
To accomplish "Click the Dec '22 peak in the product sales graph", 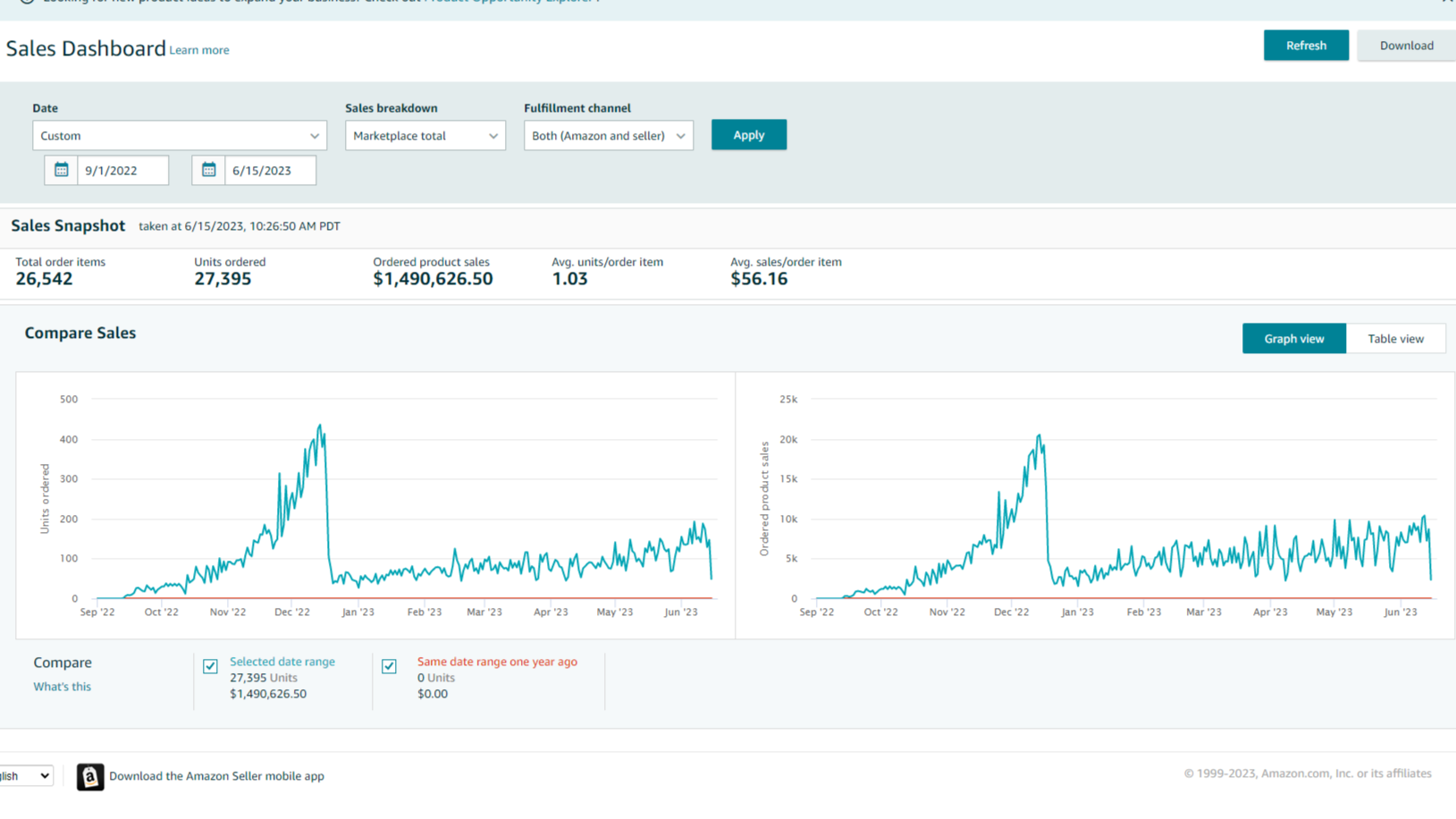I will [x=1039, y=436].
